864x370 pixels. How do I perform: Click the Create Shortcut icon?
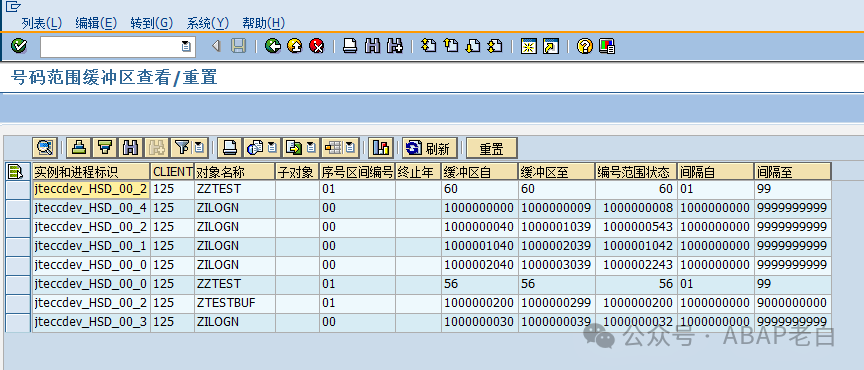(x=551, y=46)
